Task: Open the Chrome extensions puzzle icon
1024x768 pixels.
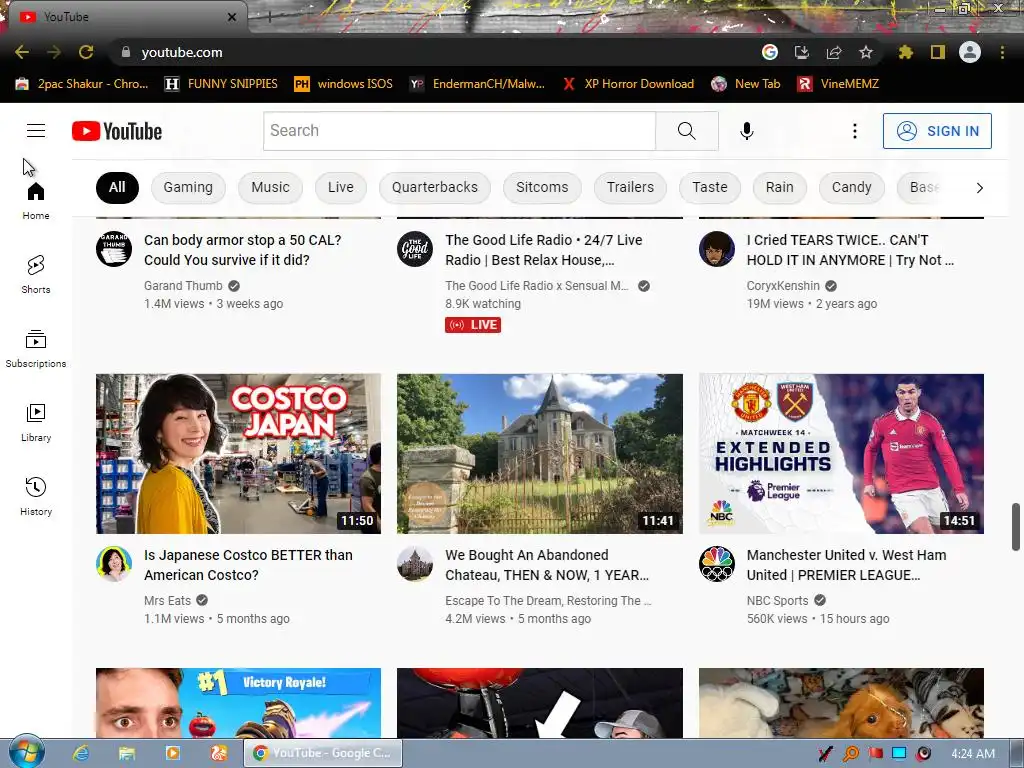Action: [905, 52]
